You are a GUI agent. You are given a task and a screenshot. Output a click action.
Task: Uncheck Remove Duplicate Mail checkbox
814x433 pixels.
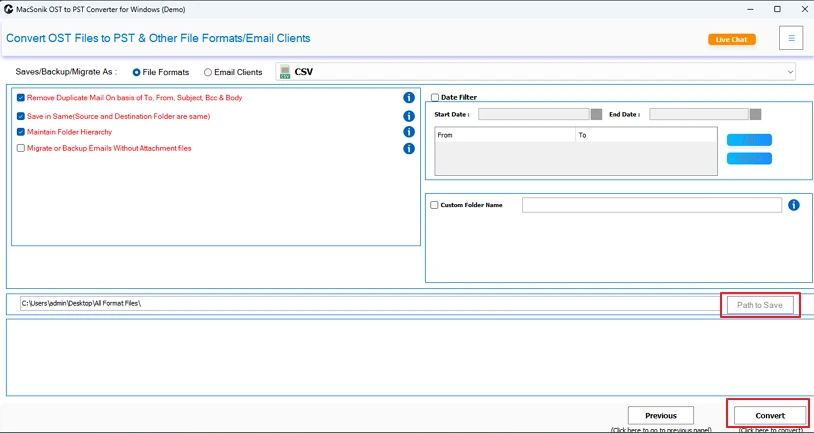point(21,98)
